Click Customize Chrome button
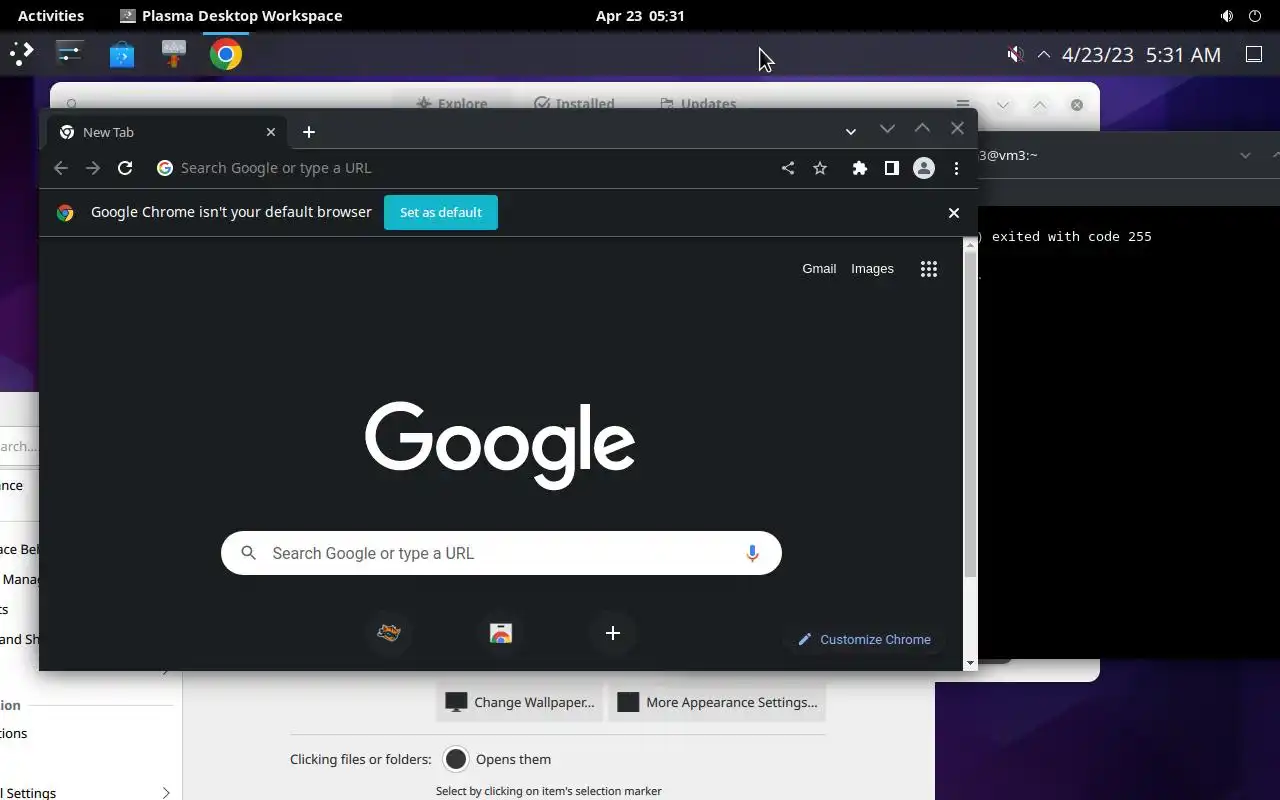1280x800 pixels. (x=865, y=640)
